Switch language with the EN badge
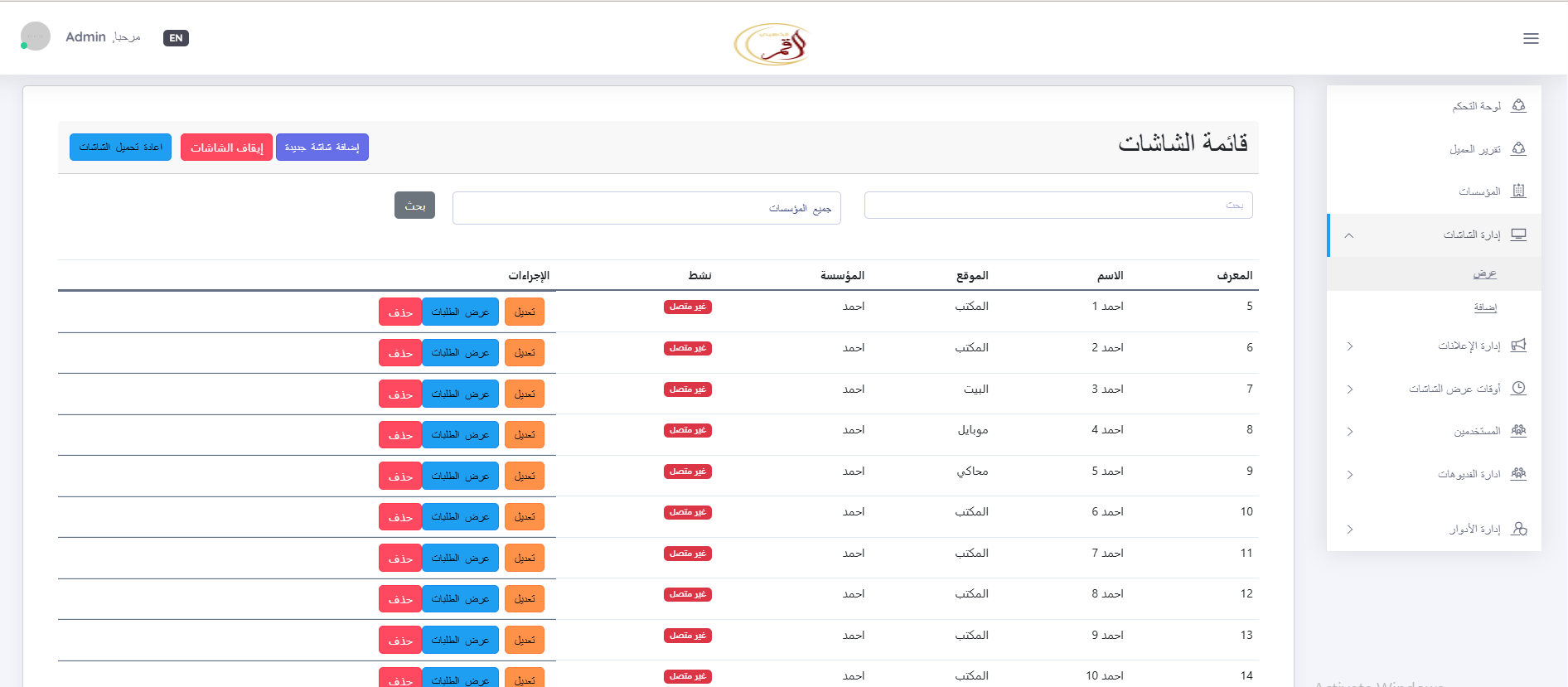 [x=176, y=38]
